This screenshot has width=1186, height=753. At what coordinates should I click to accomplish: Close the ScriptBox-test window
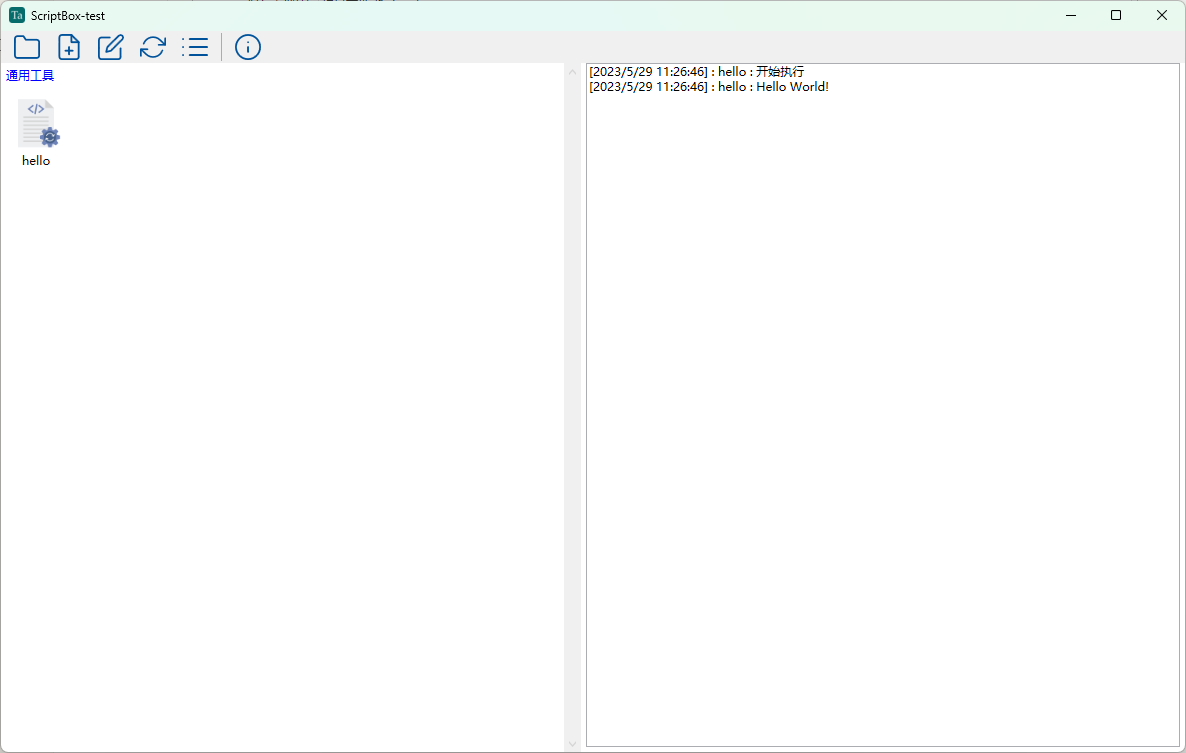(x=1162, y=15)
